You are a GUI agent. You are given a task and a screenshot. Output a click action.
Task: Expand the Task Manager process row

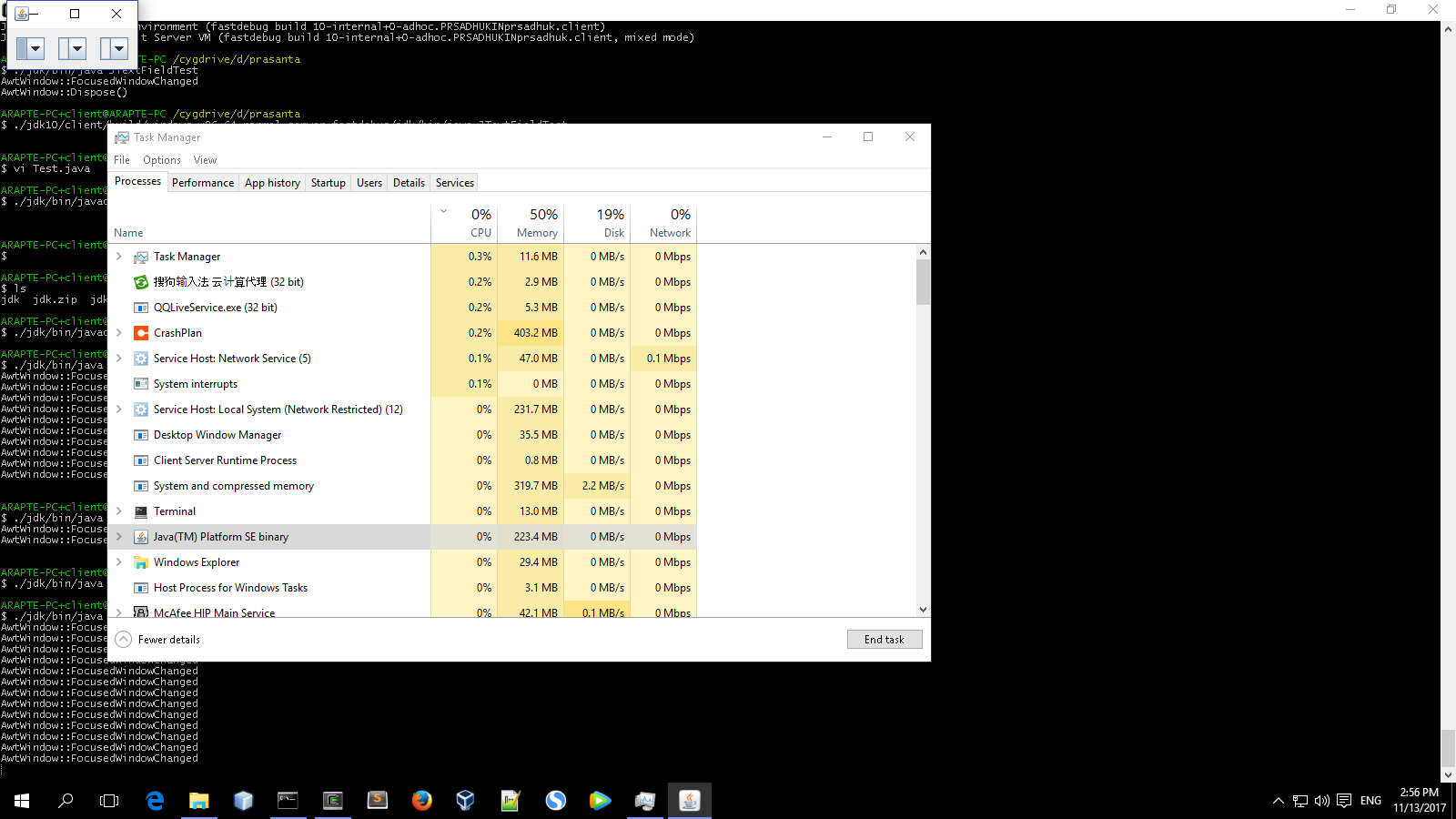coord(119,257)
